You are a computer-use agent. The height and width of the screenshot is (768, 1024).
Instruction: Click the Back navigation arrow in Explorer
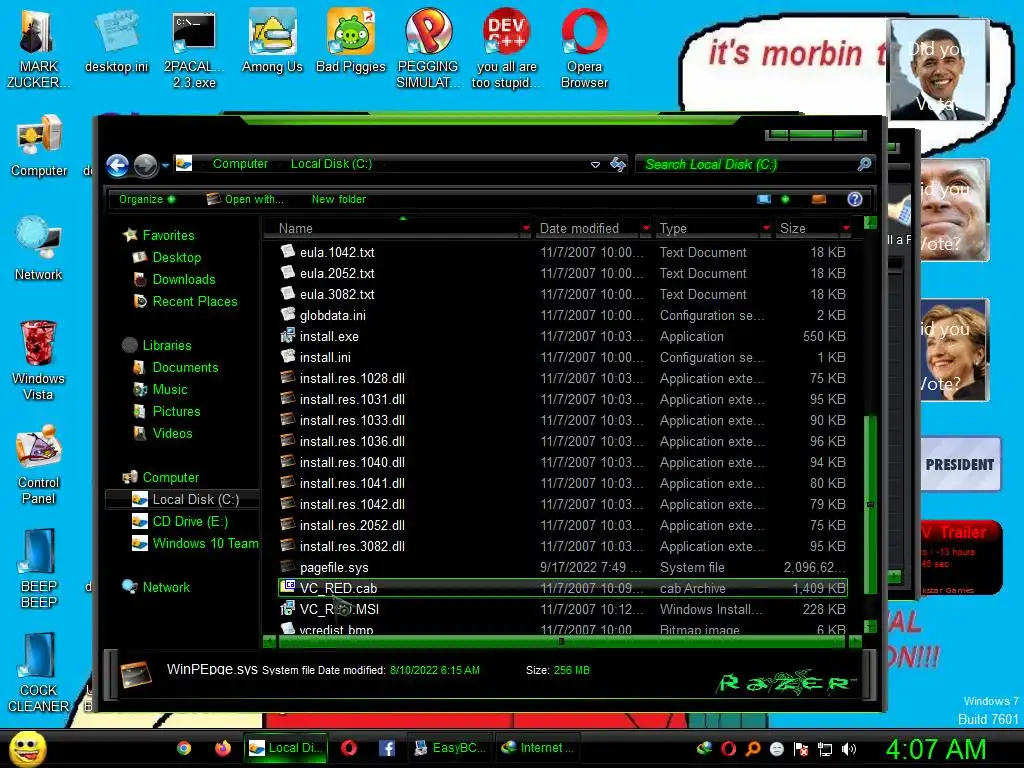point(118,165)
